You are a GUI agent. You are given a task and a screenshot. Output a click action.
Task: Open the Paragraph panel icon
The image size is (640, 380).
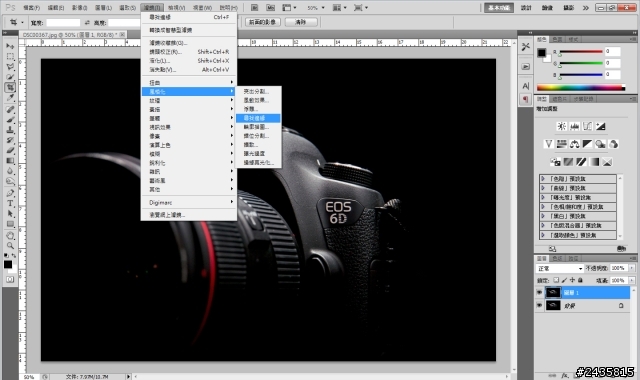click(526, 99)
